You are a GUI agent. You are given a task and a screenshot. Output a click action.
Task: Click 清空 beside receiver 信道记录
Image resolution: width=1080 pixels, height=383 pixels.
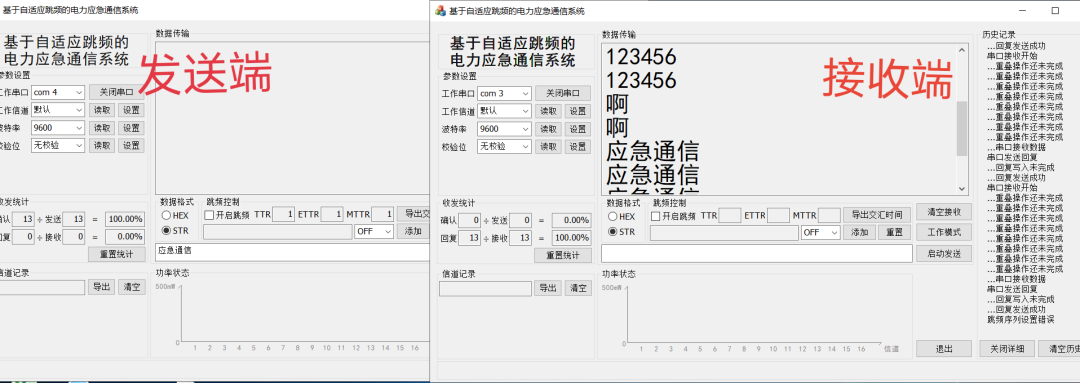pos(578,289)
